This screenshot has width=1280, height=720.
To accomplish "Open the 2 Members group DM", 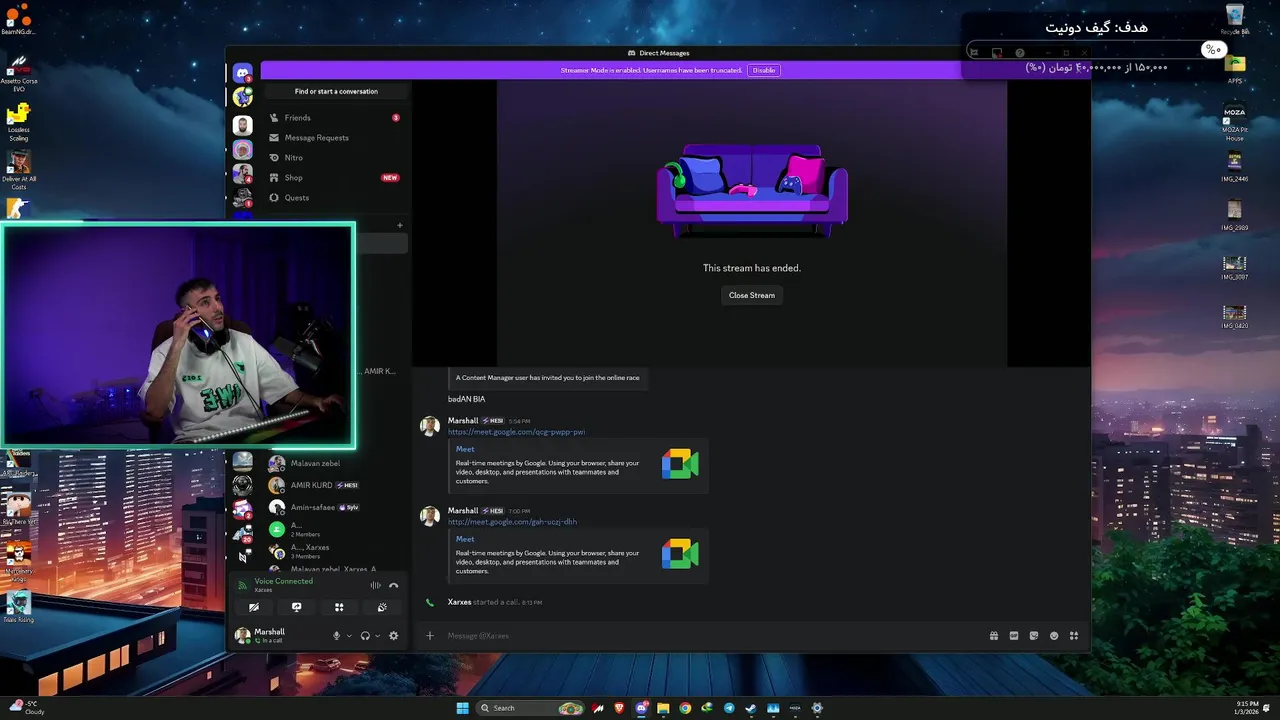I will coord(336,529).
